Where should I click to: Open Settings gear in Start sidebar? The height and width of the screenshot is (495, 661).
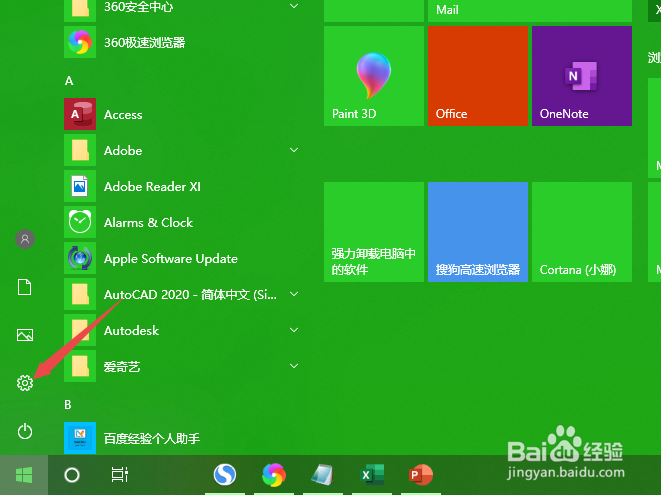(x=25, y=383)
